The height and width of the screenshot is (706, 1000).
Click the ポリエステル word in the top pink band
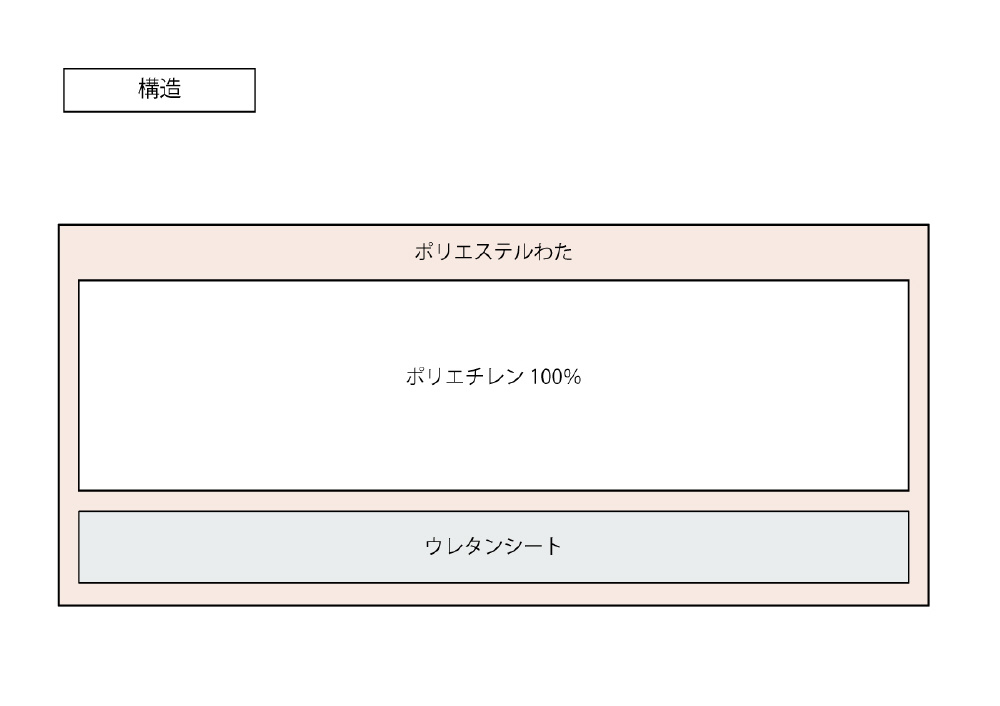(x=473, y=252)
